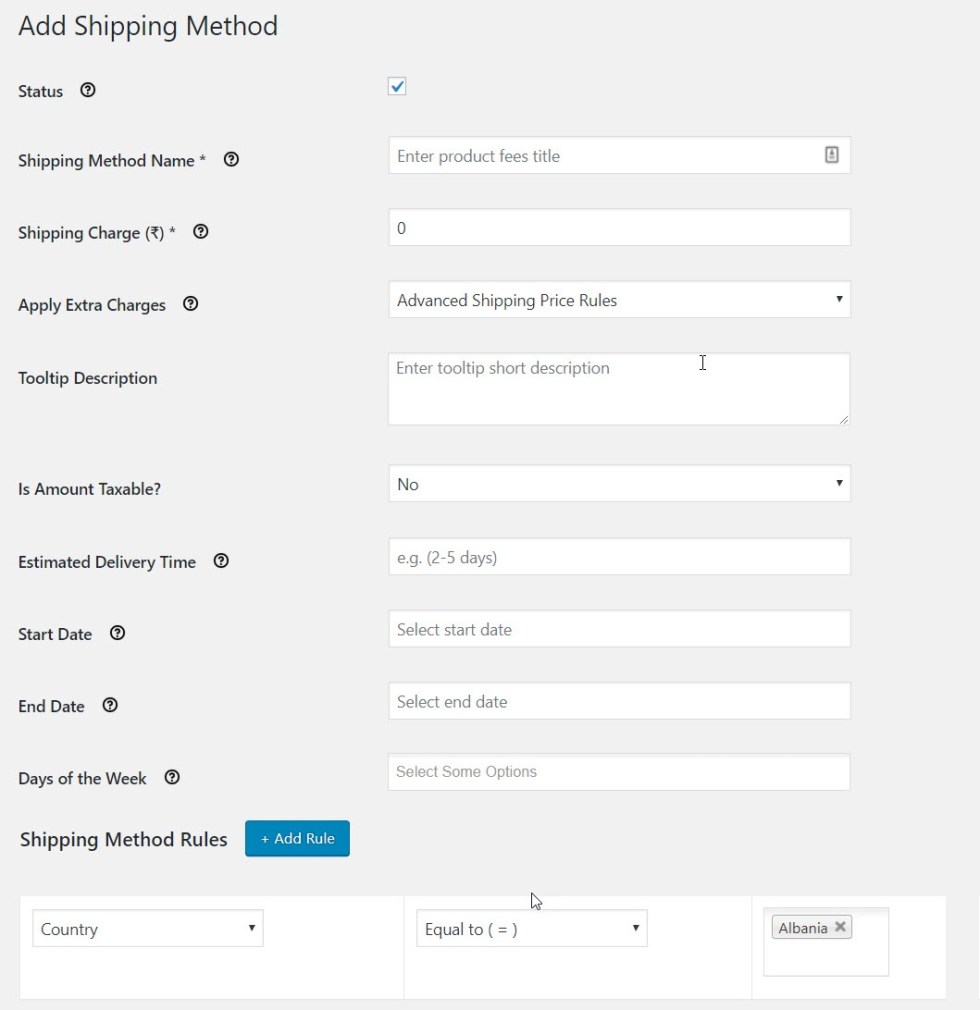Open the Estimated Delivery Time help tooltip
The image size is (980, 1010).
click(x=220, y=561)
